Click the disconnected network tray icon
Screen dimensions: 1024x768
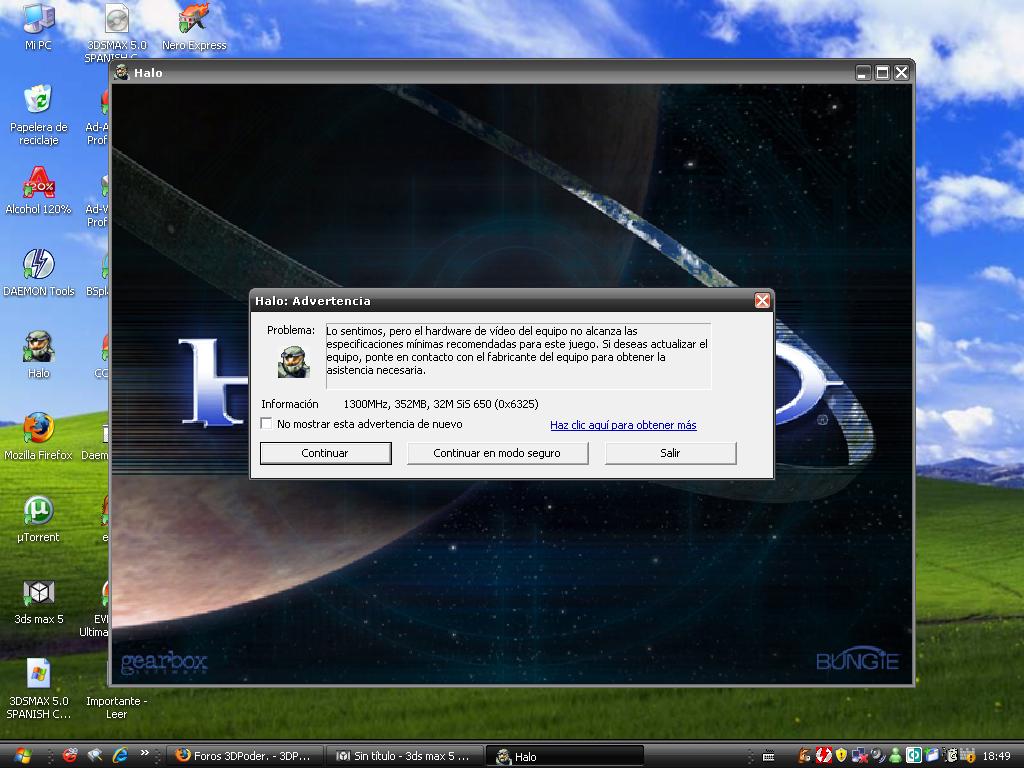[x=859, y=756]
